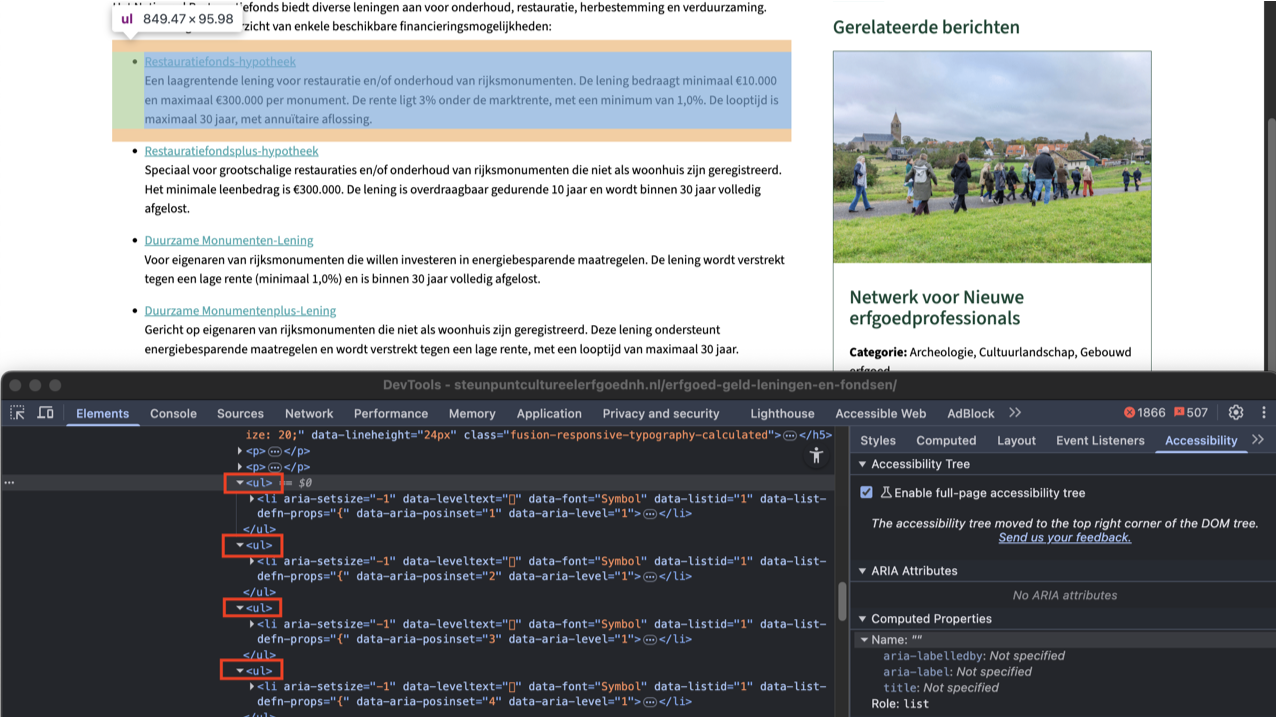Collapse the Accessibility Tree section
Image resolution: width=1277 pixels, height=717 pixels.
coord(862,464)
